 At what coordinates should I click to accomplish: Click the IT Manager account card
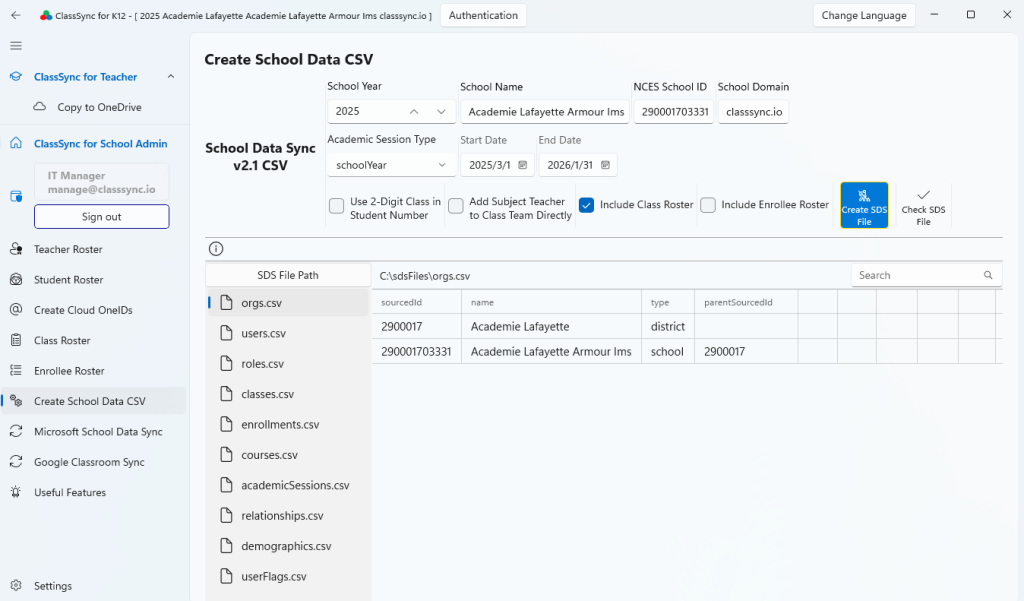pos(102,182)
